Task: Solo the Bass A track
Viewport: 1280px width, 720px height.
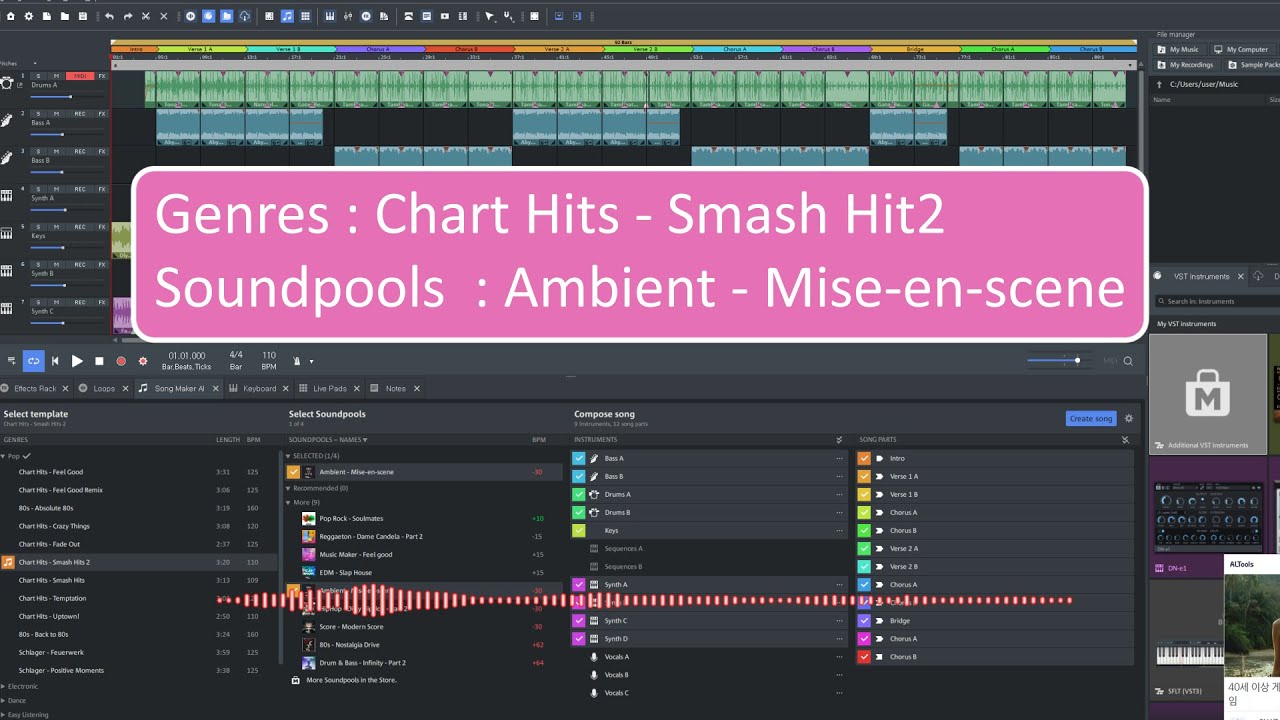Action: 38,113
